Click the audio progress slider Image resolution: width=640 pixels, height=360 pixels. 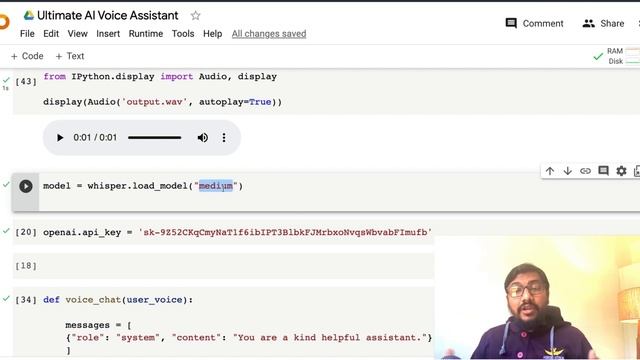click(154, 138)
